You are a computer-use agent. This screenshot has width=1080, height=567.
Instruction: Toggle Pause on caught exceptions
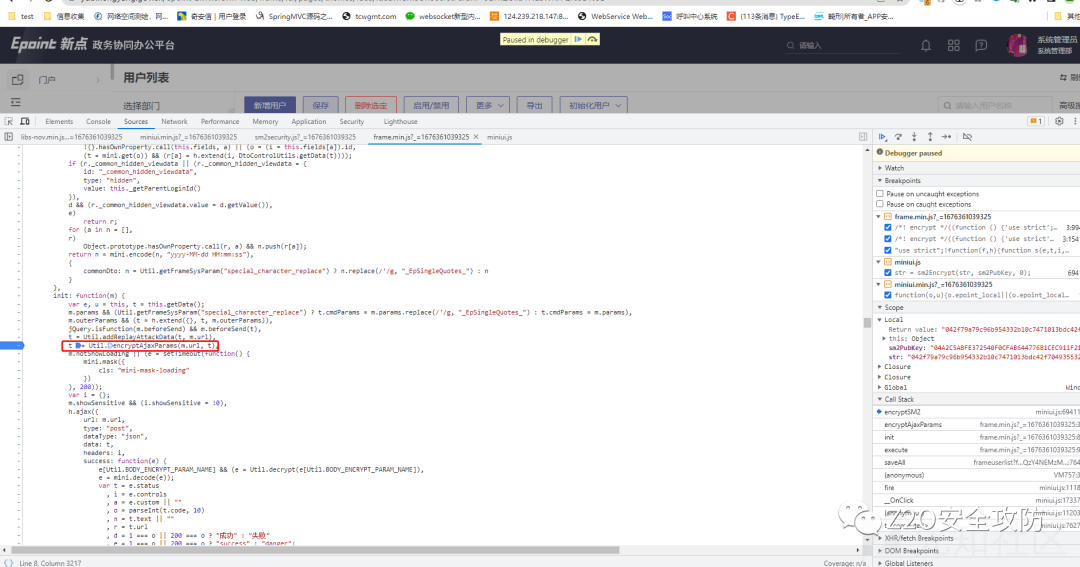(880, 204)
